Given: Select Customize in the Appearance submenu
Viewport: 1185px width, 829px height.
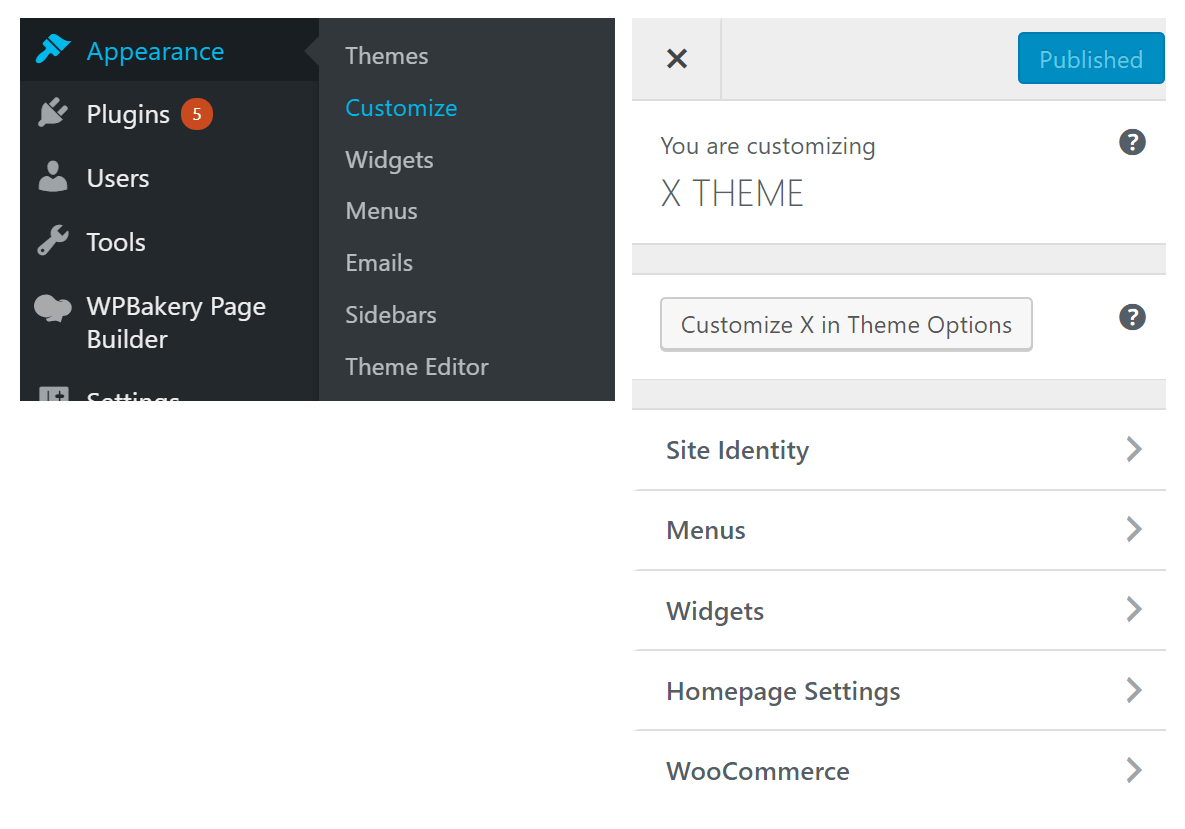Looking at the screenshot, I should [x=401, y=108].
